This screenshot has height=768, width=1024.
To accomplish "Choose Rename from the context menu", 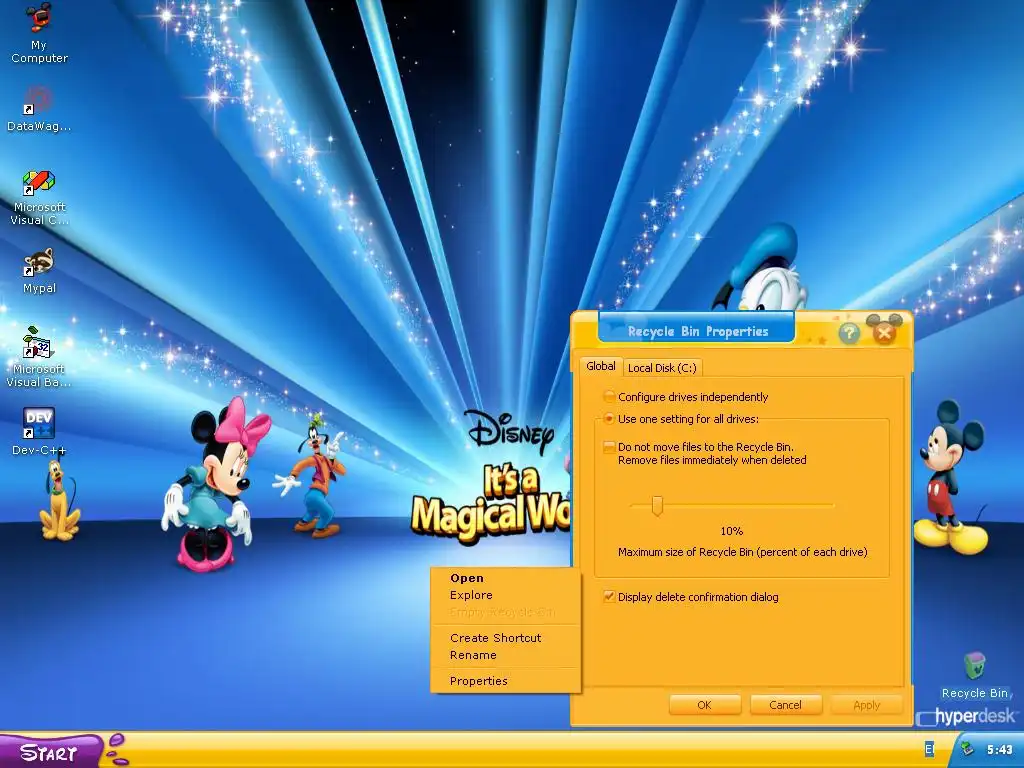I will pyautogui.click(x=505, y=655).
